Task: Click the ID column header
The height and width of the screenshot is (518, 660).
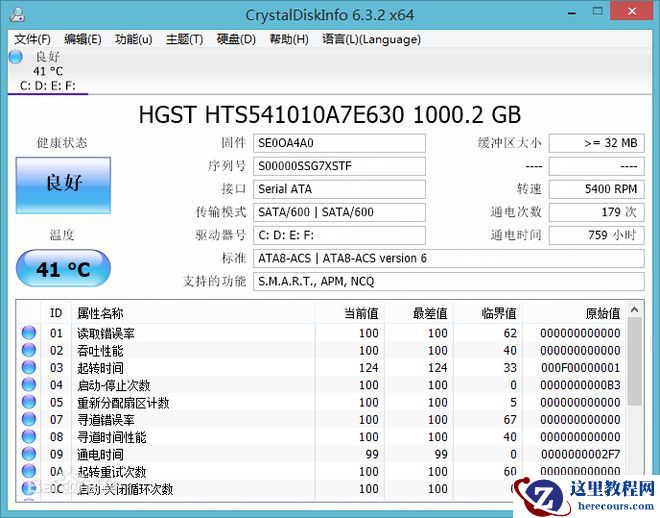Action: (x=56, y=313)
